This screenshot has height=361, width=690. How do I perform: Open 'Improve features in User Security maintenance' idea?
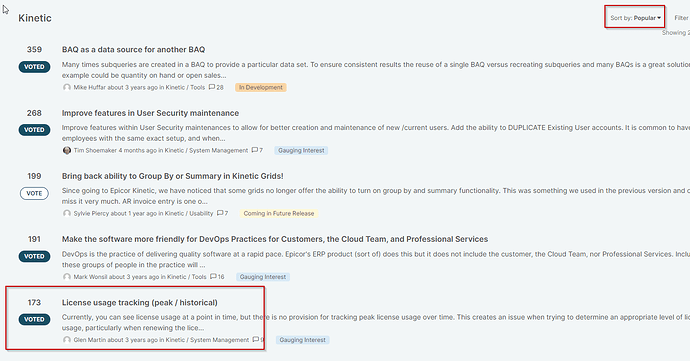click(x=150, y=113)
